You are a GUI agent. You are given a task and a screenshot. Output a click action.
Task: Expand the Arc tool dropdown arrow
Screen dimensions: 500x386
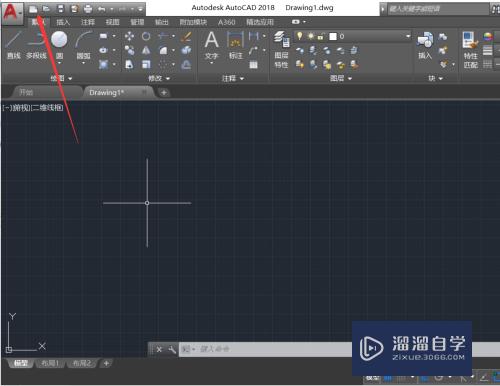[83, 63]
